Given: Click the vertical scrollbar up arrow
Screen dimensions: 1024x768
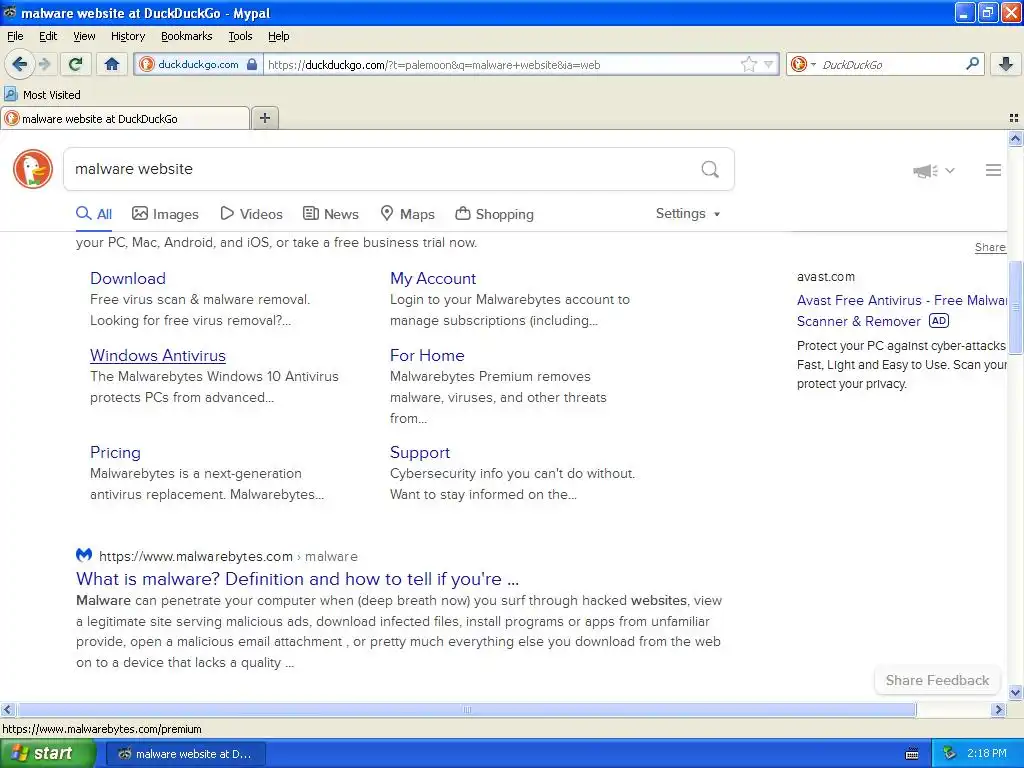Looking at the screenshot, I should 1015,138.
